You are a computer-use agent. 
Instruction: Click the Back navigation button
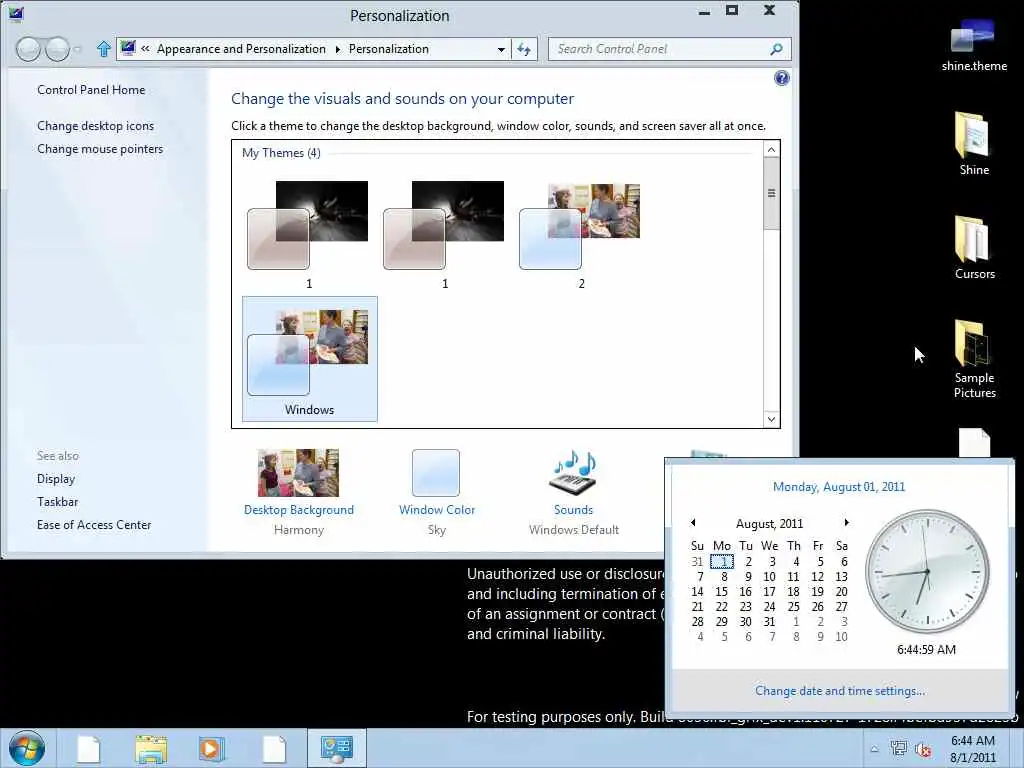coord(28,50)
